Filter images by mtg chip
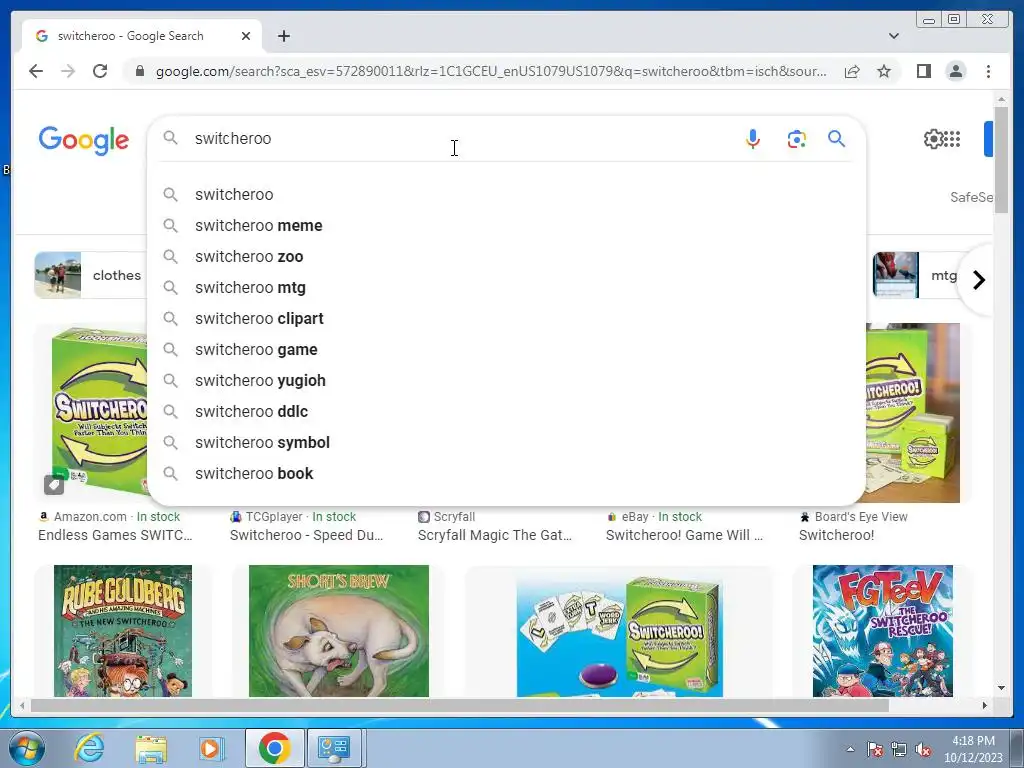The image size is (1024, 768). tap(918, 275)
